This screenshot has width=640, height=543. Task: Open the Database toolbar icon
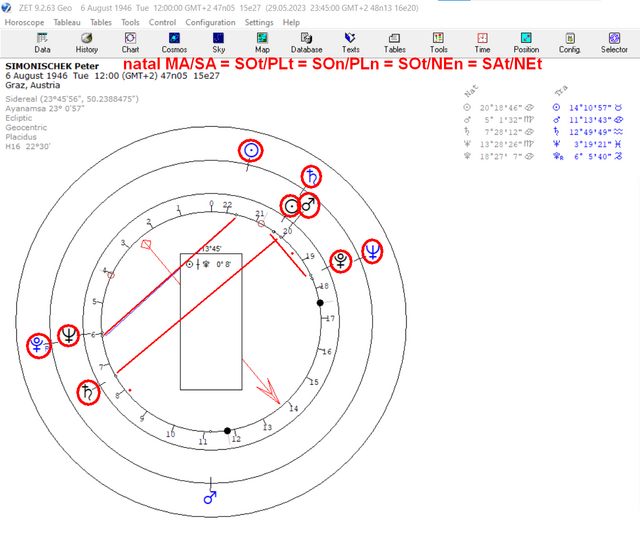point(307,43)
